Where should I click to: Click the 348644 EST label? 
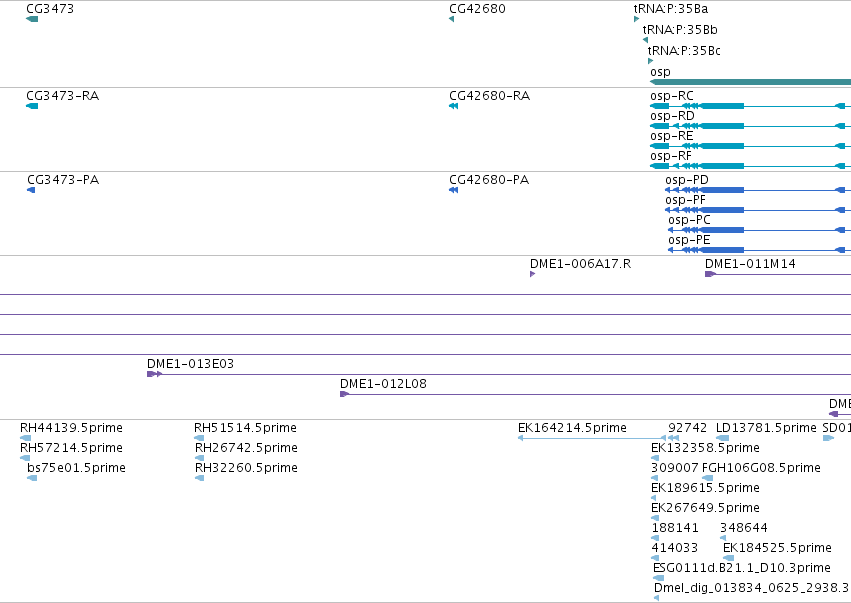[744, 528]
